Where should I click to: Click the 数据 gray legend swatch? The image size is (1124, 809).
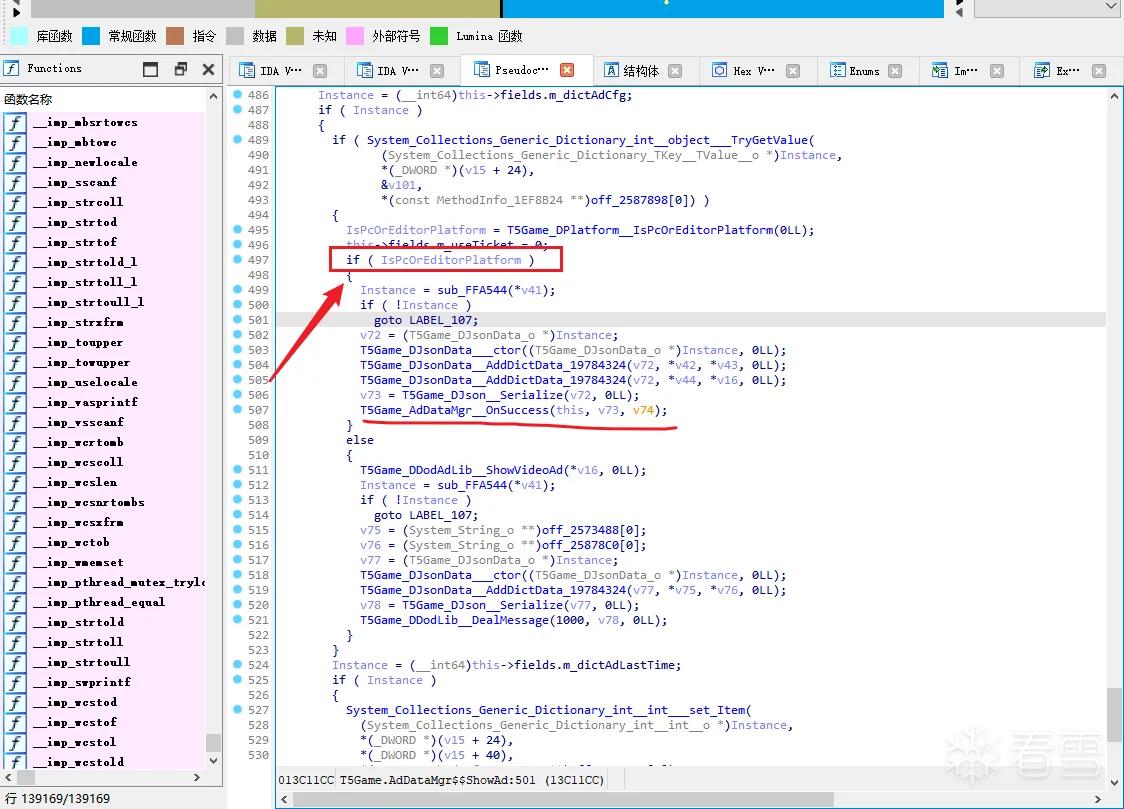[x=235, y=36]
